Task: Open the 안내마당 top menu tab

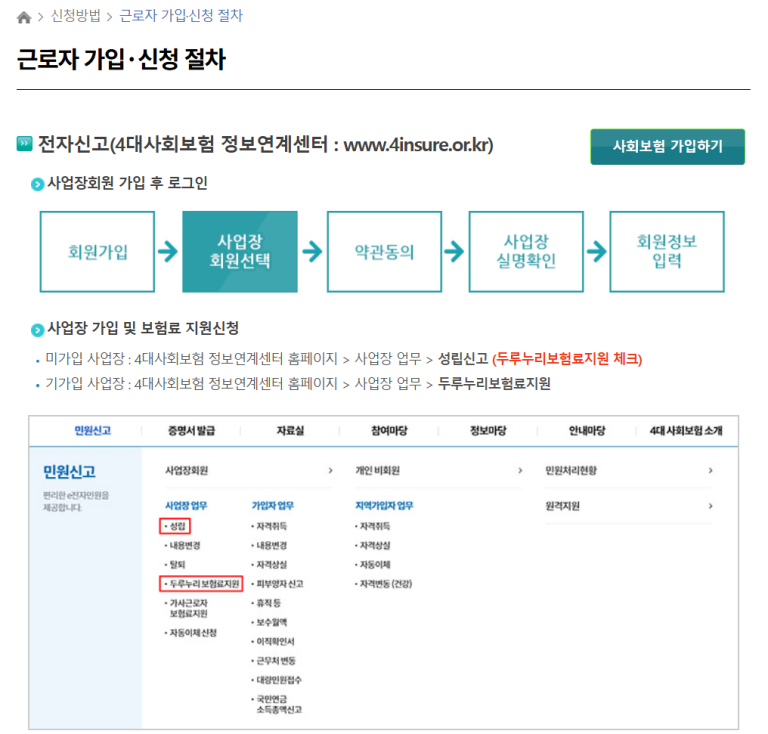Action: pos(587,430)
